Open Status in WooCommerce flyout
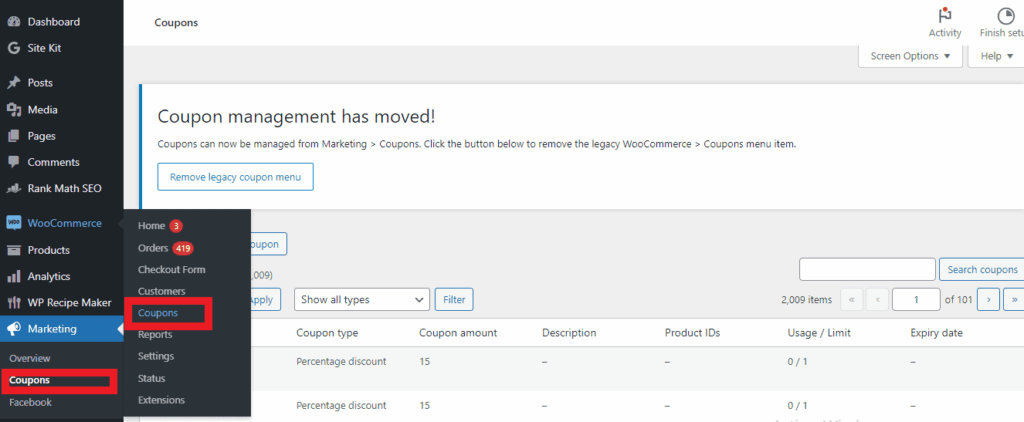 (152, 379)
